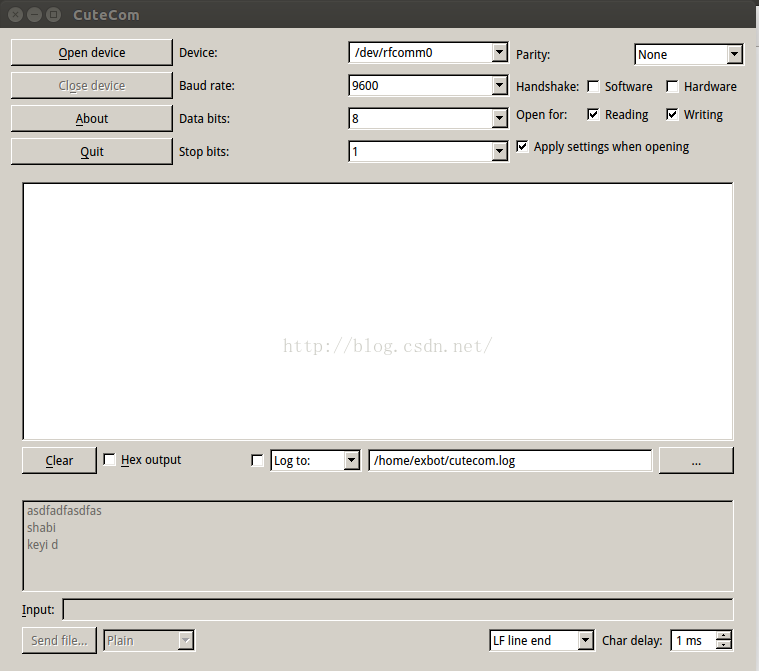Close the CuteCom window

tap(15, 15)
